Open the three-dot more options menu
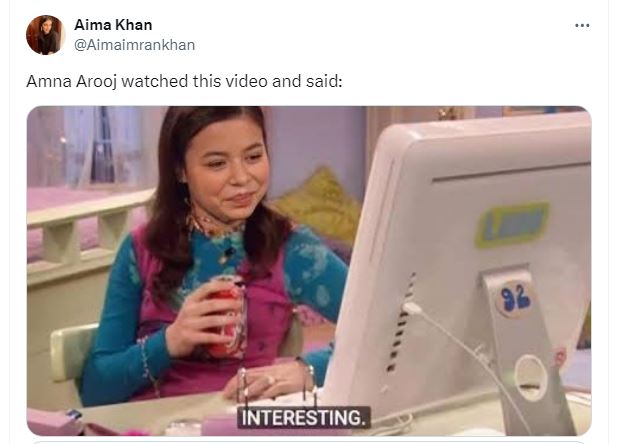Viewport: 626px width, 444px height. click(582, 26)
